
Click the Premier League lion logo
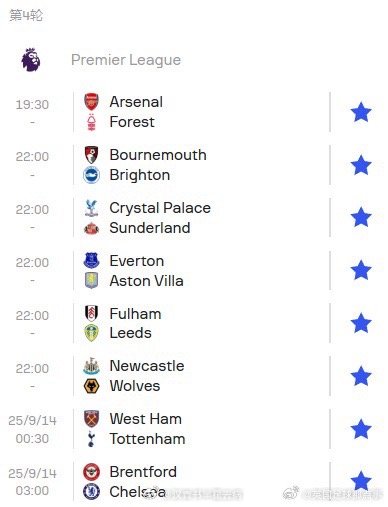pos(31,59)
